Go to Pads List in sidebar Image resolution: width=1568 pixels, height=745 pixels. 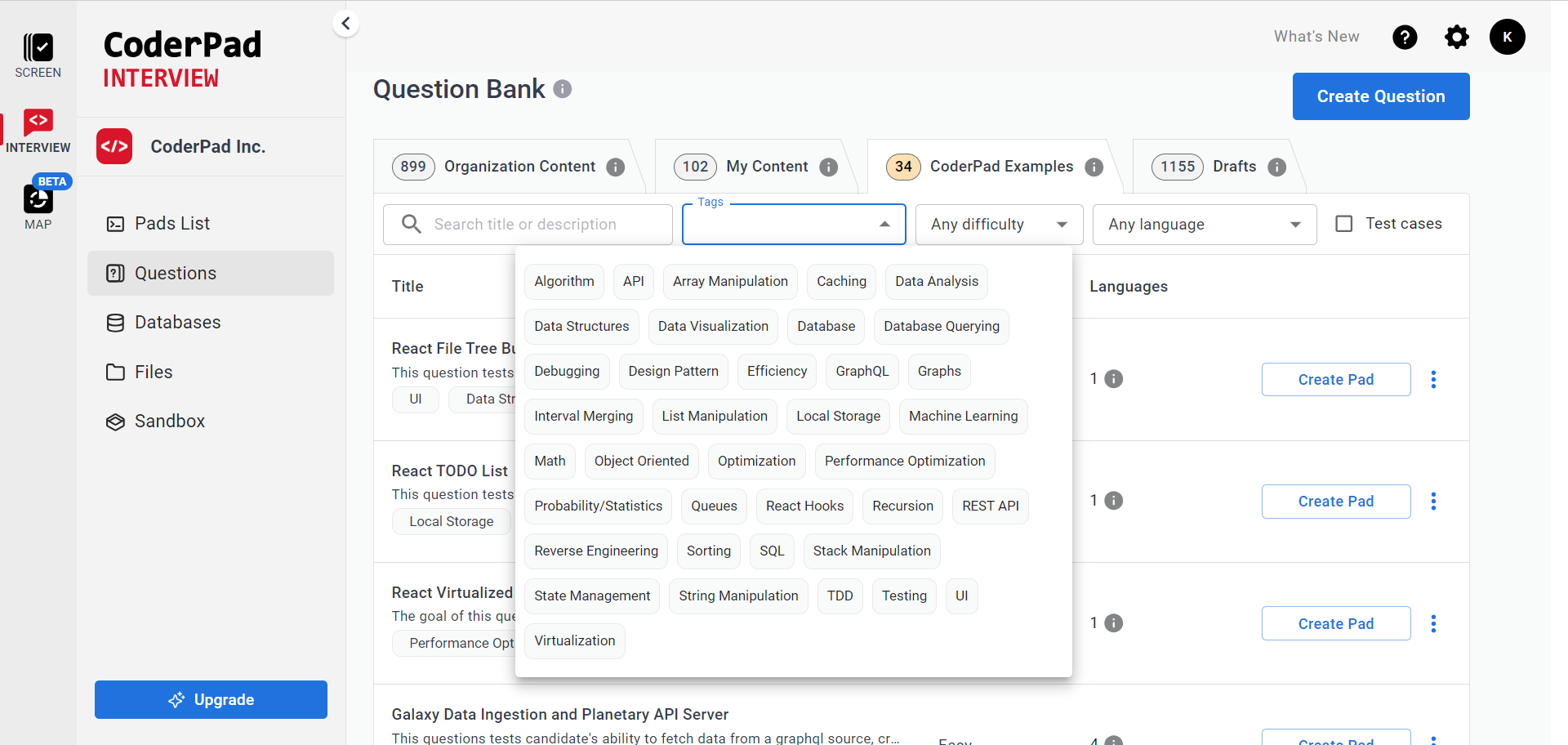171,224
